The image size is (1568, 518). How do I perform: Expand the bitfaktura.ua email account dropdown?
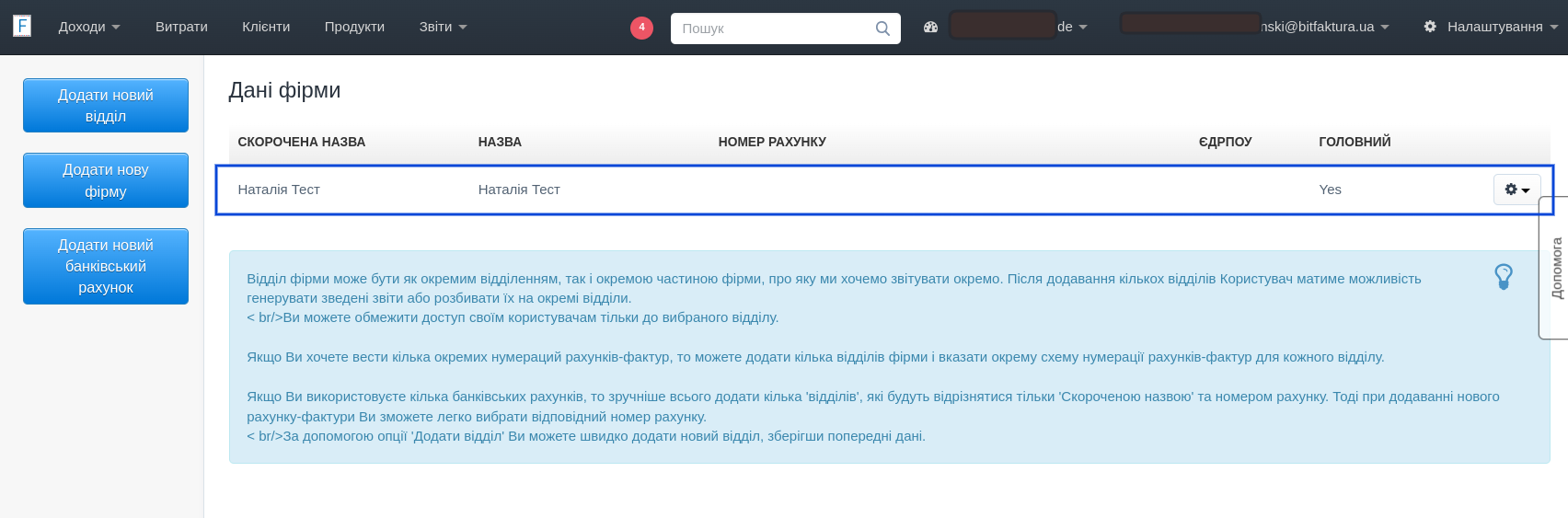[1324, 27]
